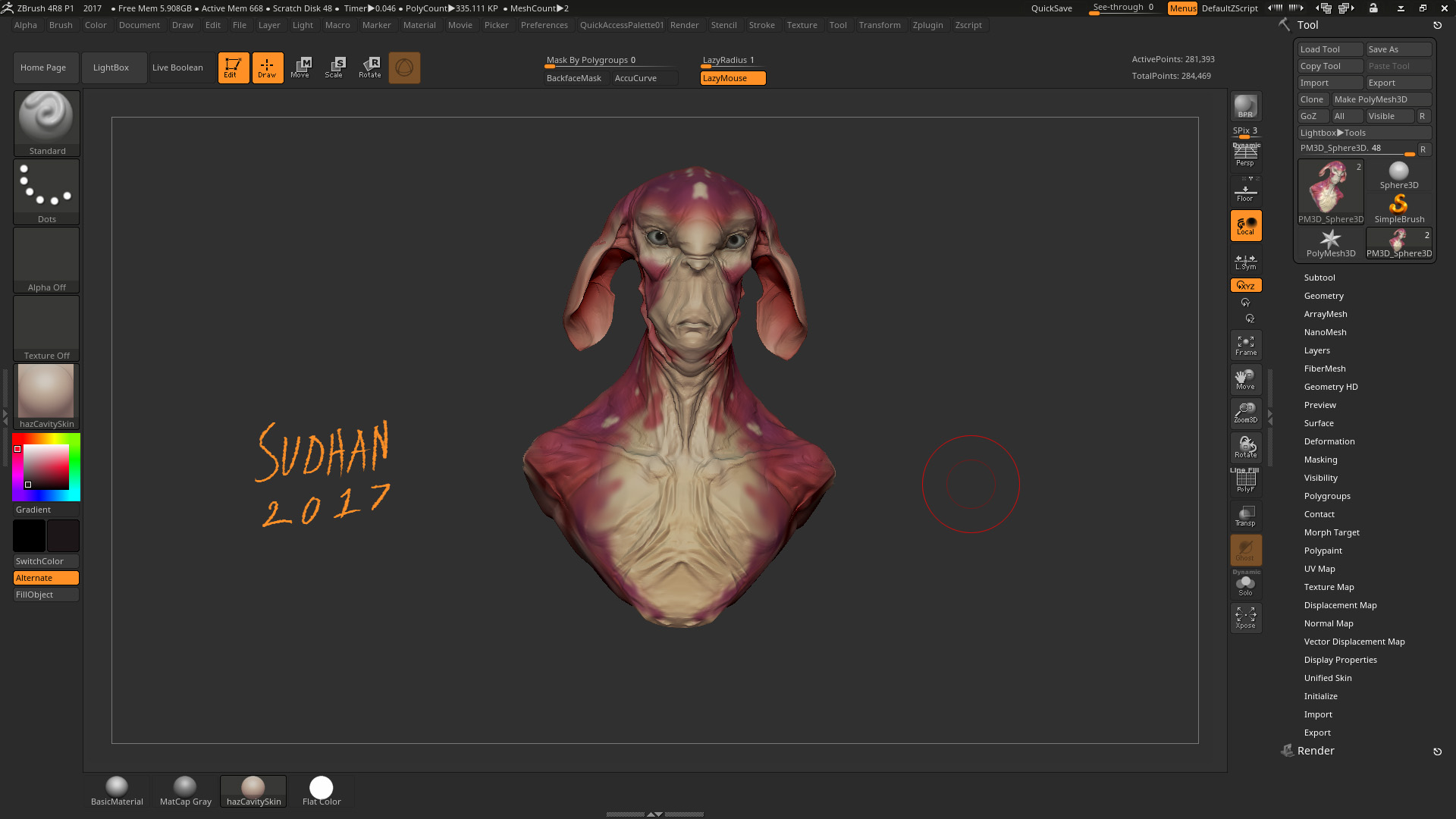1456x819 pixels.
Task: Expand the UV Map section
Action: pos(1319,569)
